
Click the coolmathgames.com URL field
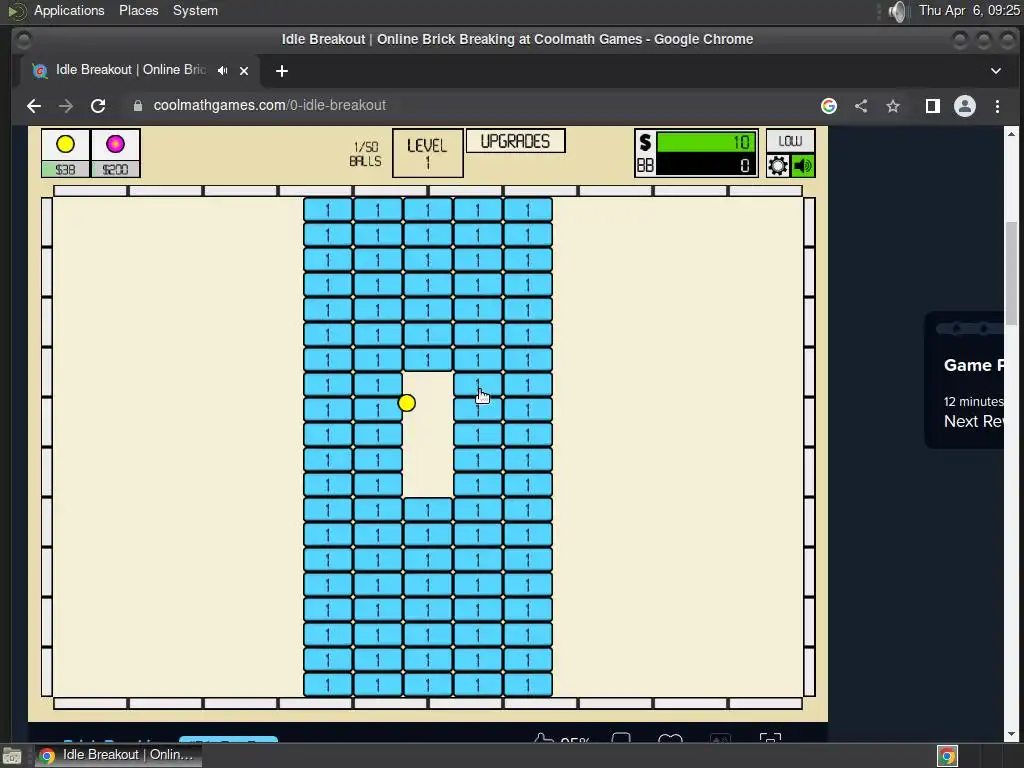point(270,106)
